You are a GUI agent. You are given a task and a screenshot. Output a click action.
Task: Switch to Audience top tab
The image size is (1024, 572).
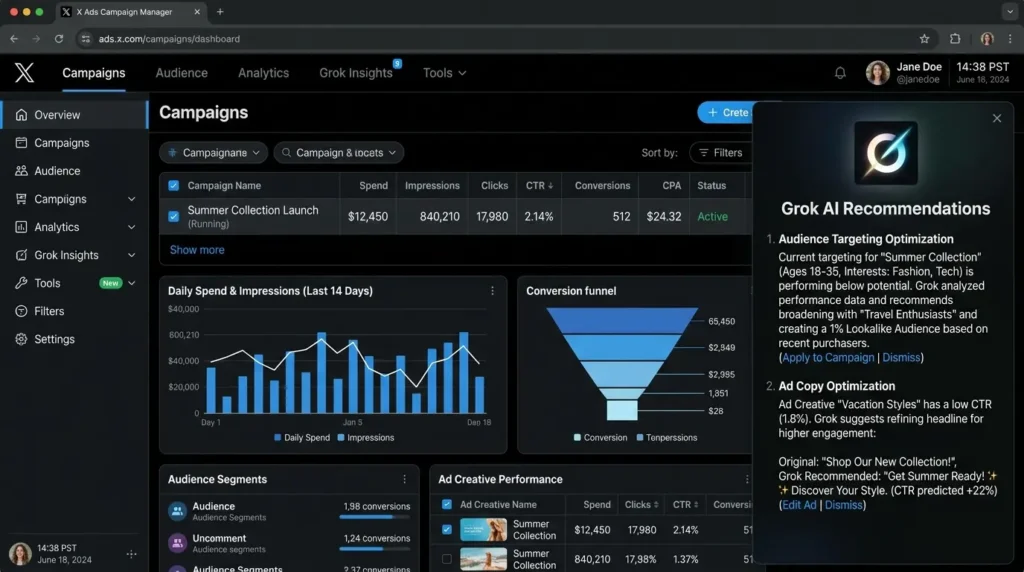coord(182,73)
